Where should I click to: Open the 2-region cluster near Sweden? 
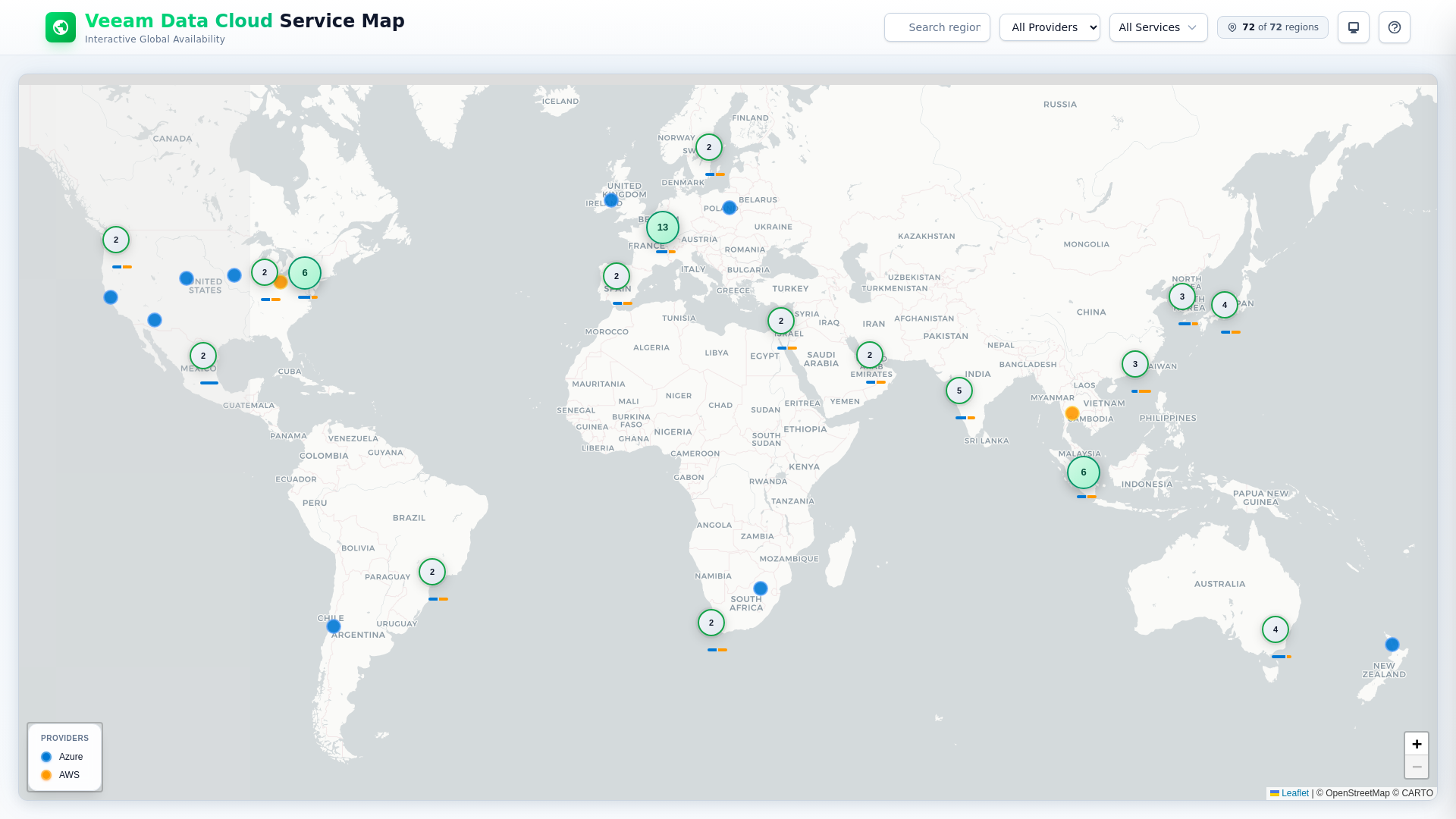click(709, 147)
